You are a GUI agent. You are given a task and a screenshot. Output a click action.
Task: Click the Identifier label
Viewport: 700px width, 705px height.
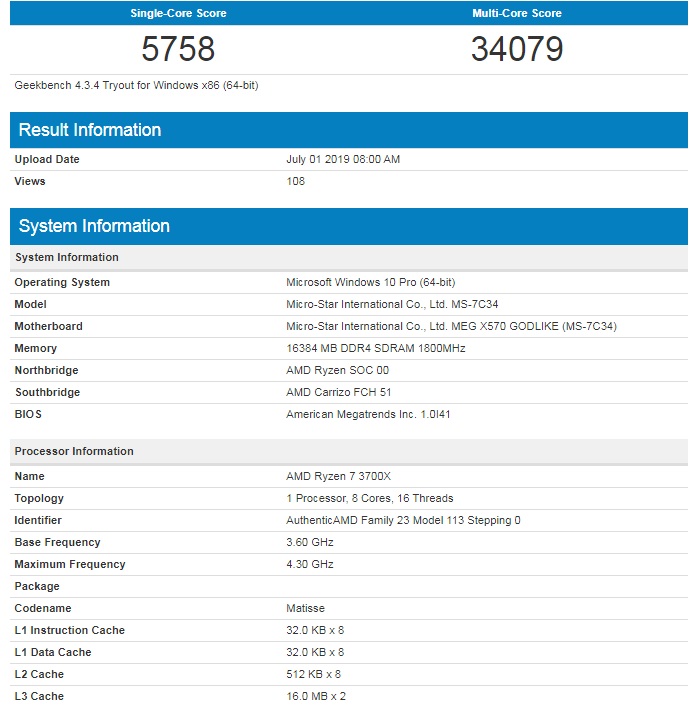click(38, 520)
